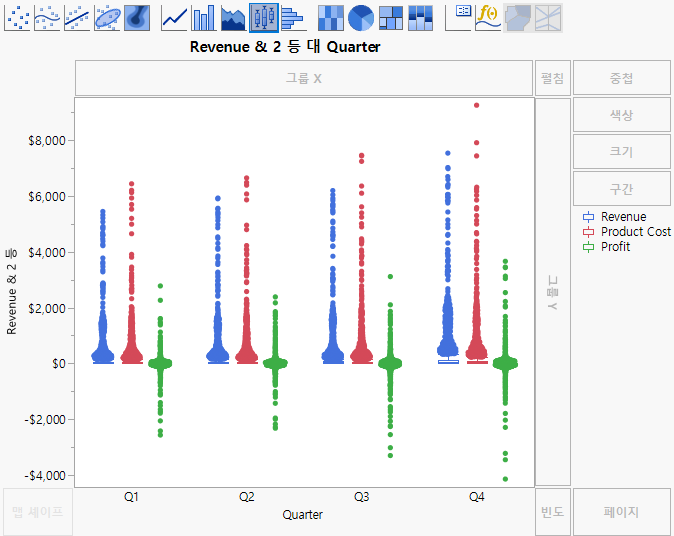Click the Q4 axis label

[477, 497]
